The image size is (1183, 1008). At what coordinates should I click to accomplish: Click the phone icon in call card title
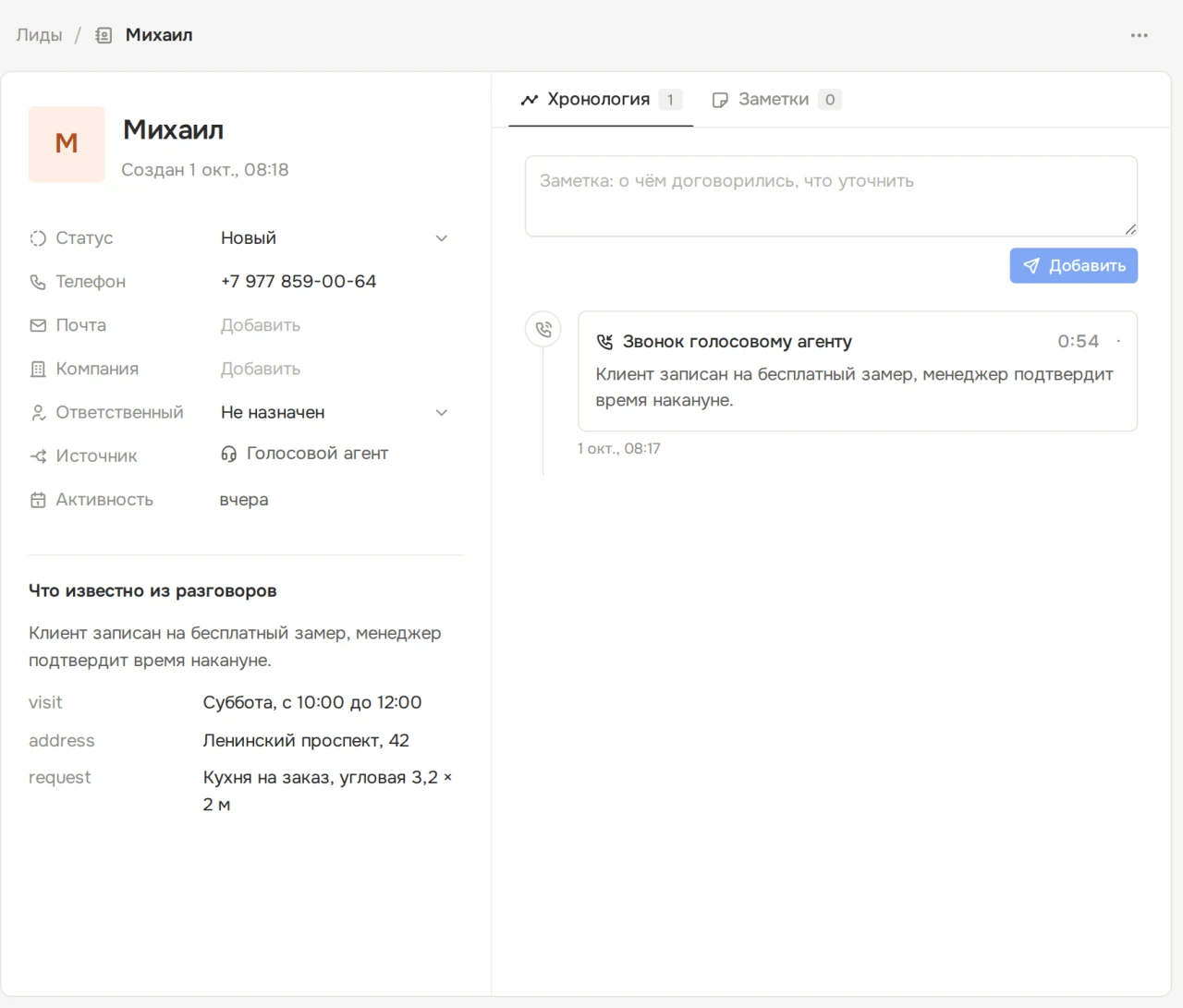[x=604, y=342]
